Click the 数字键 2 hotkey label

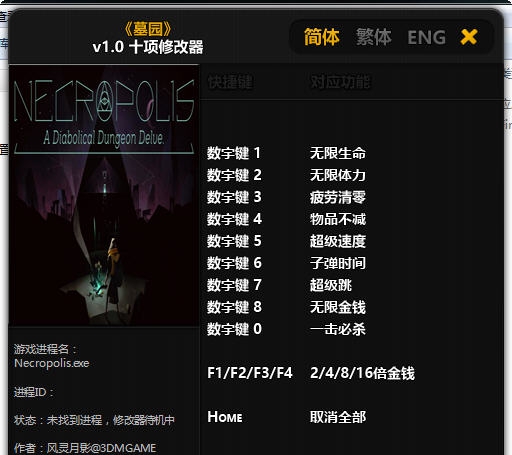234,175
